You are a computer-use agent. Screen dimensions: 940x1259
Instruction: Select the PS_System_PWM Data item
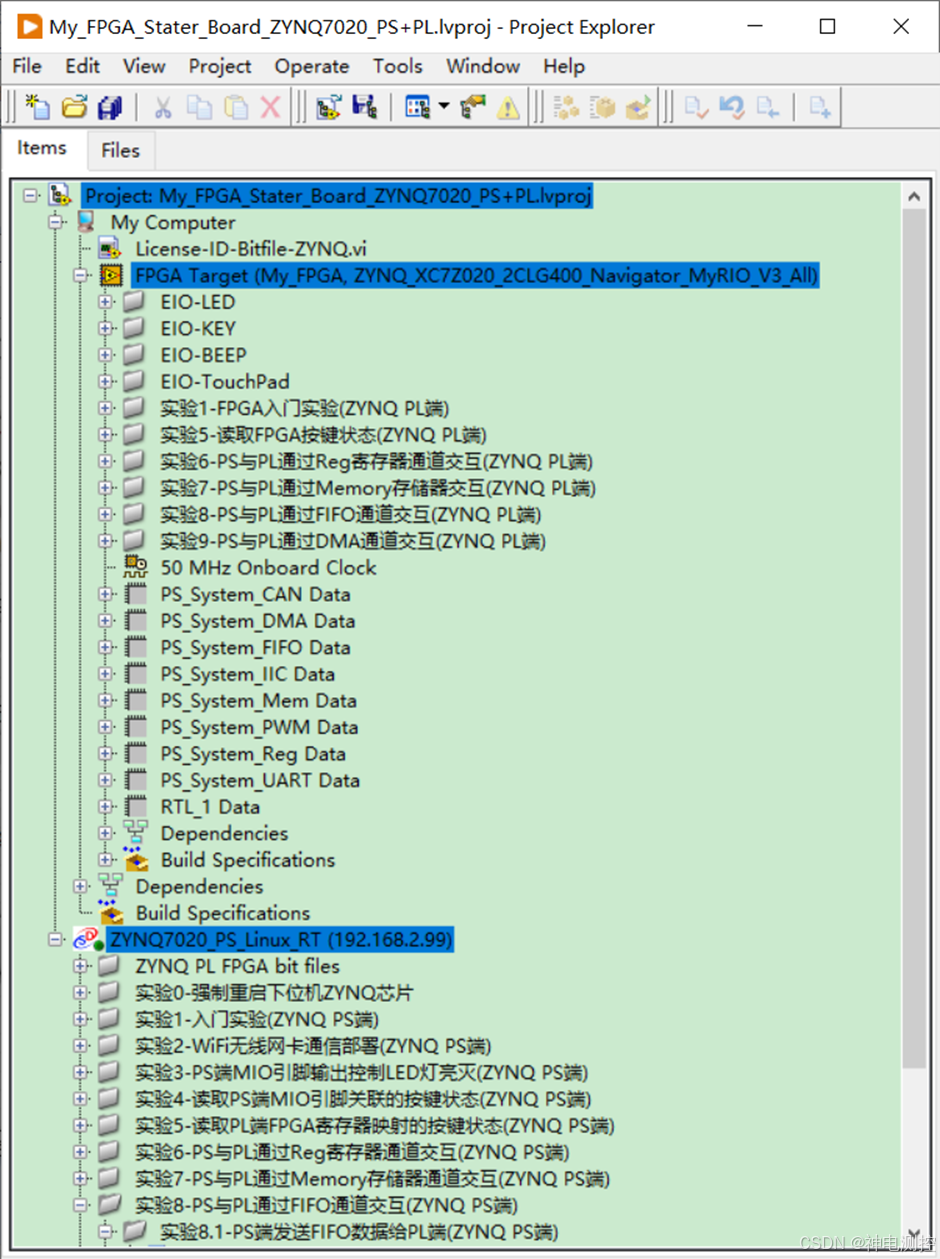(x=259, y=727)
